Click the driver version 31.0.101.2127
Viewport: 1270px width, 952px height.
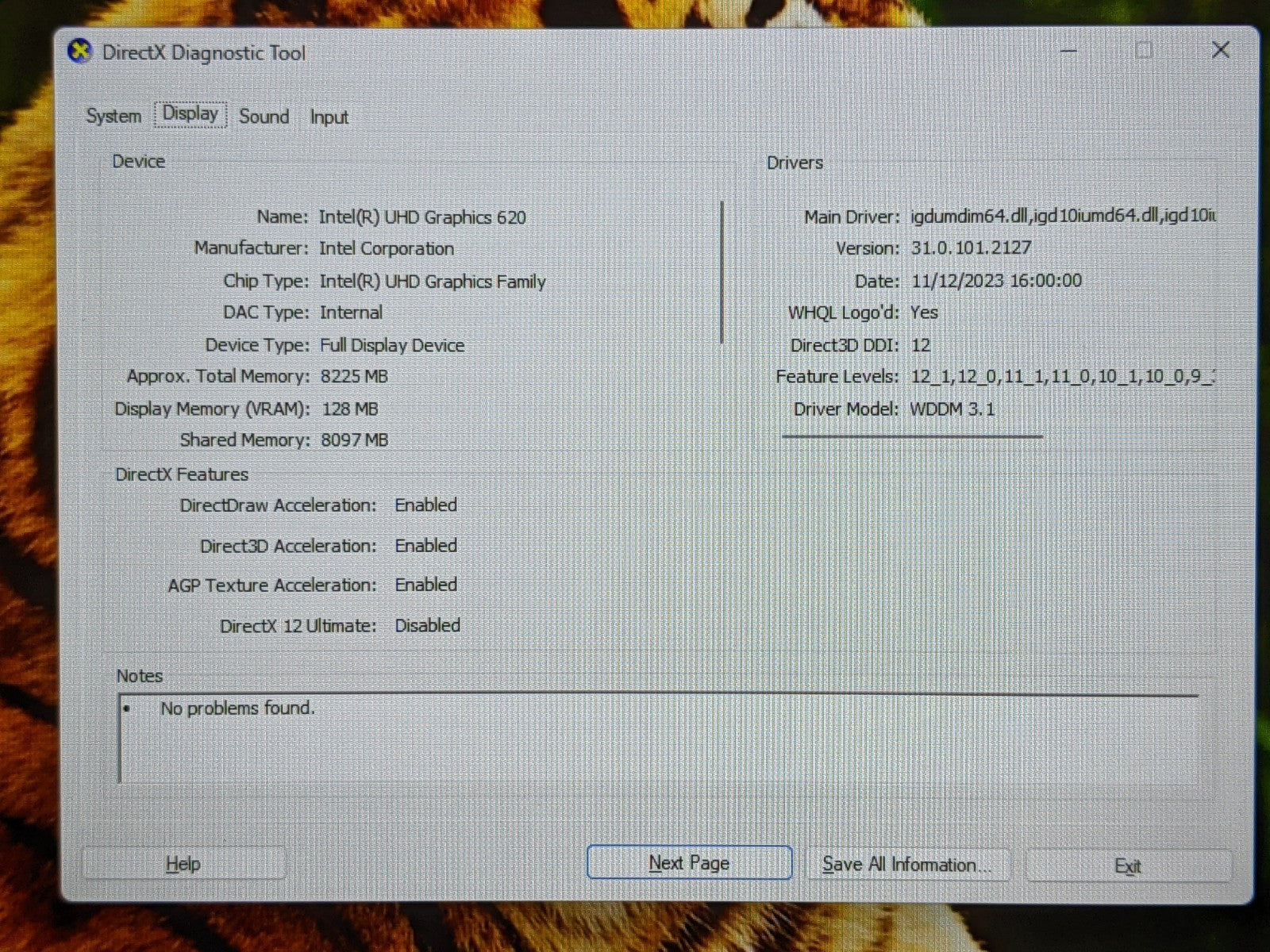tap(971, 248)
